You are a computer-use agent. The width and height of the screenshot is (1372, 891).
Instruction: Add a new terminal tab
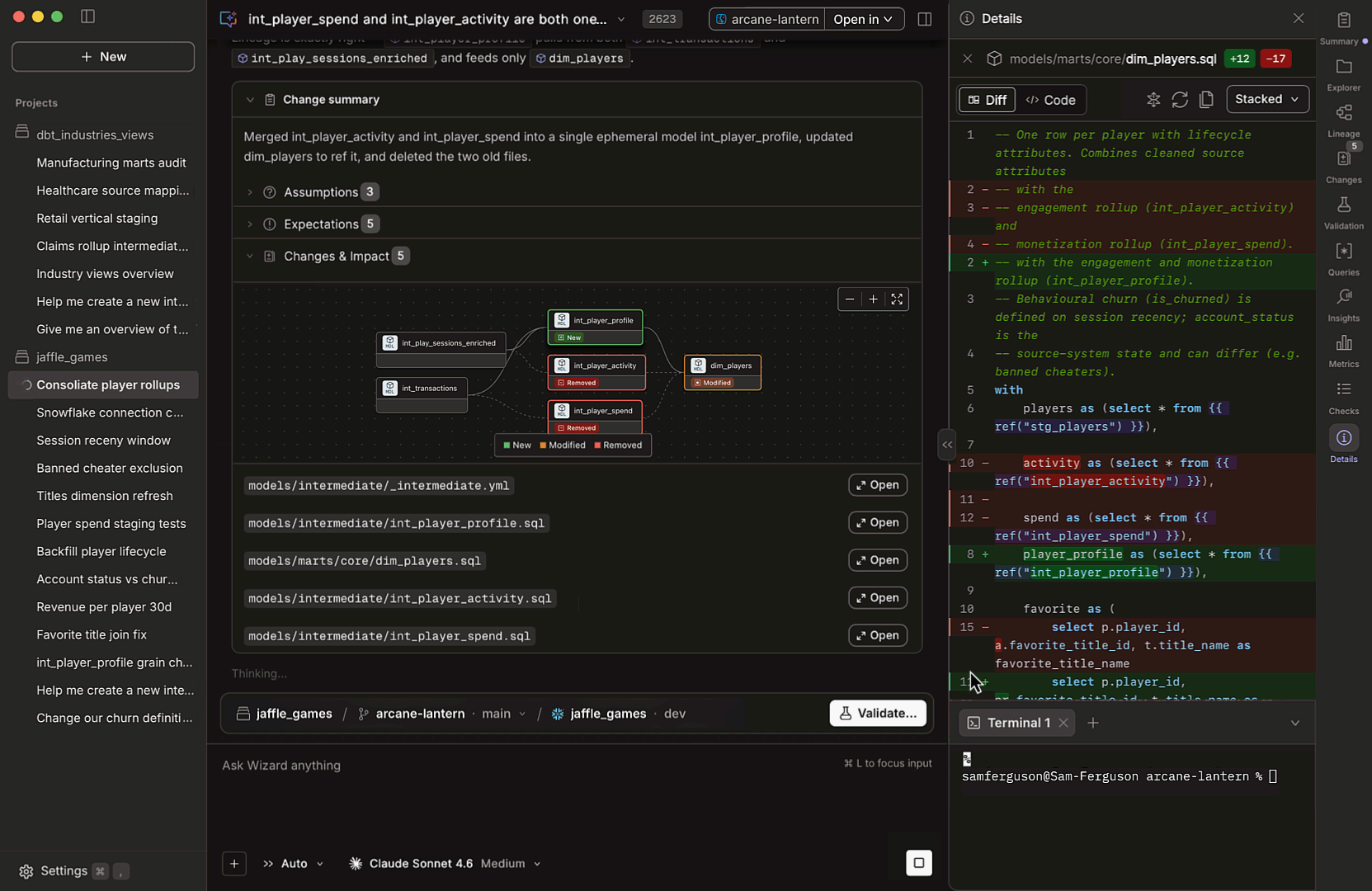point(1093,723)
